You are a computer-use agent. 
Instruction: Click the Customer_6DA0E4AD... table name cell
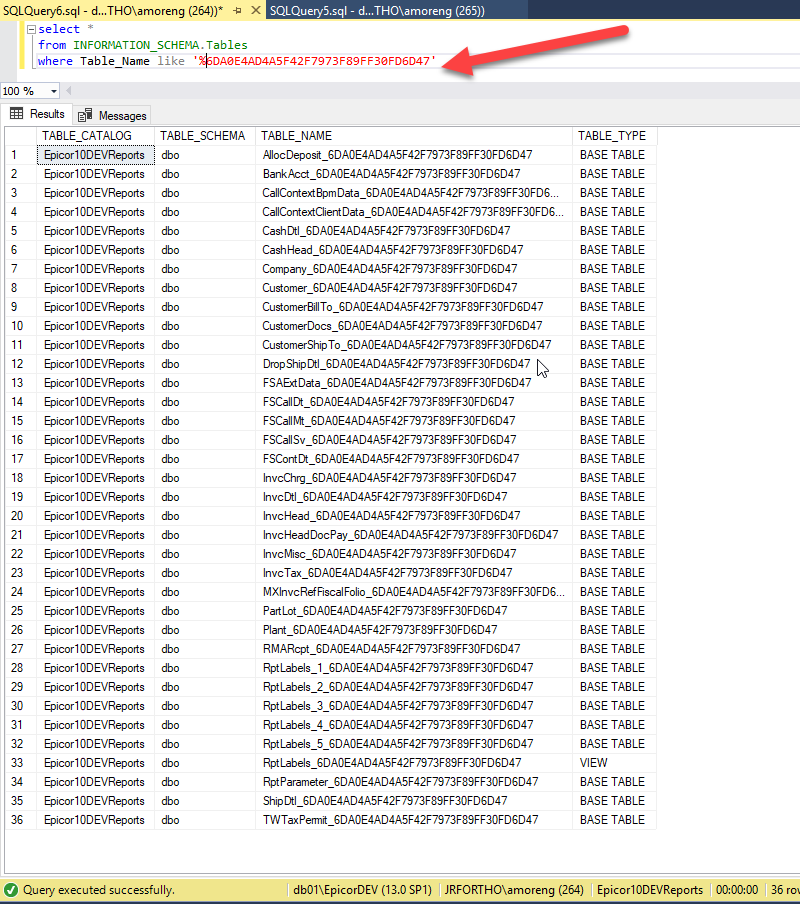pos(414,288)
